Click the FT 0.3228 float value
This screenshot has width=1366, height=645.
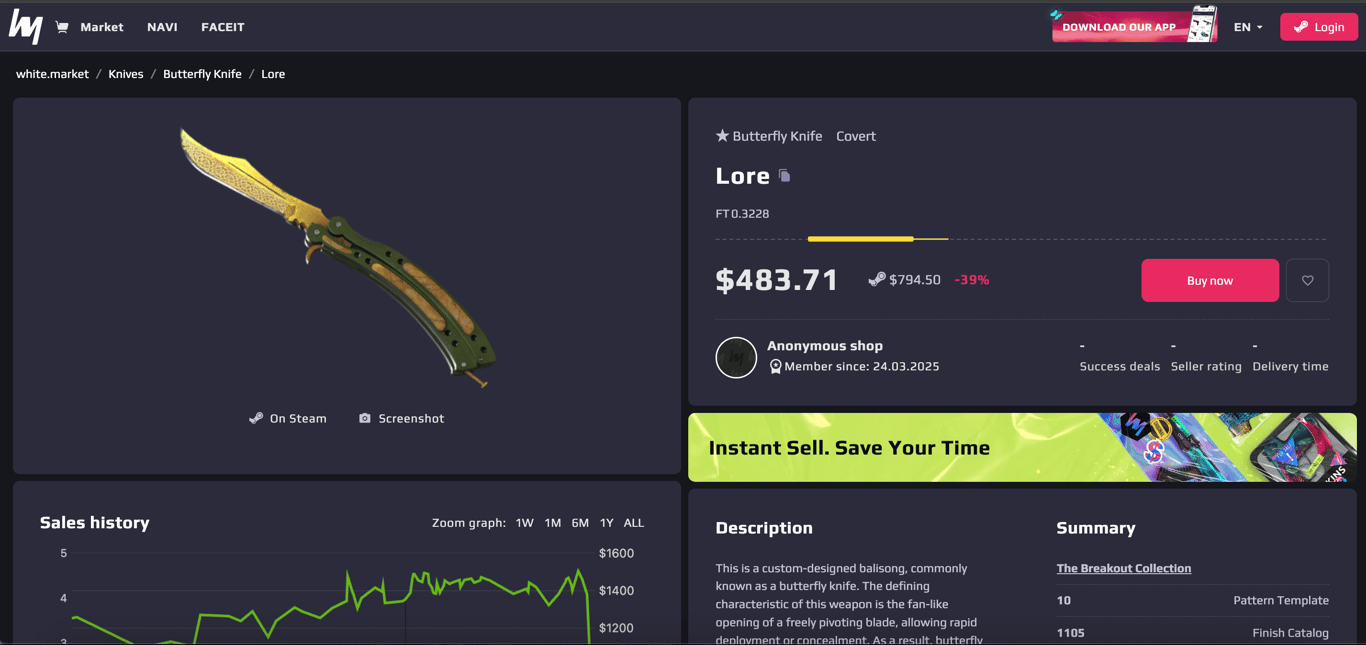(742, 213)
